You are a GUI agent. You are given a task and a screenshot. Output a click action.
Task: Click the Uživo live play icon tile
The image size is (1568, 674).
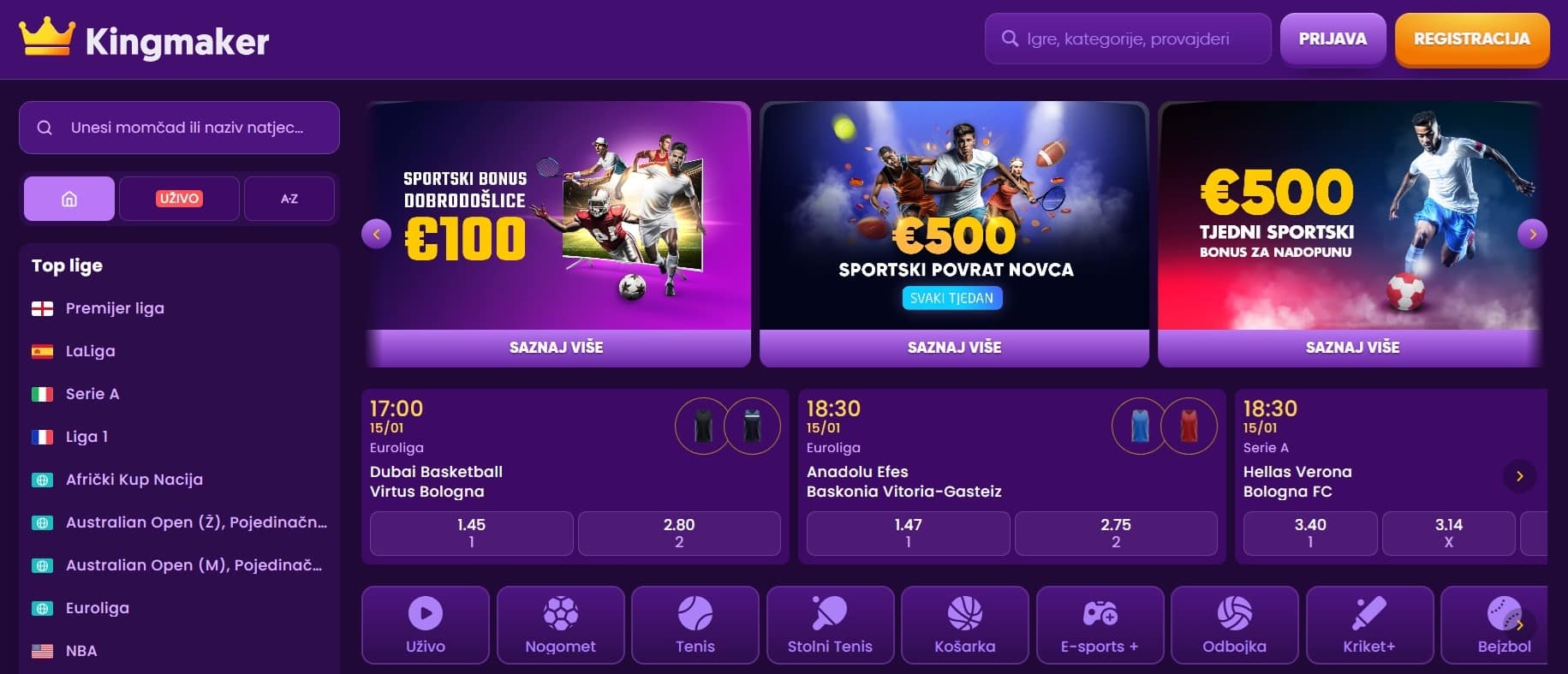[x=426, y=625]
